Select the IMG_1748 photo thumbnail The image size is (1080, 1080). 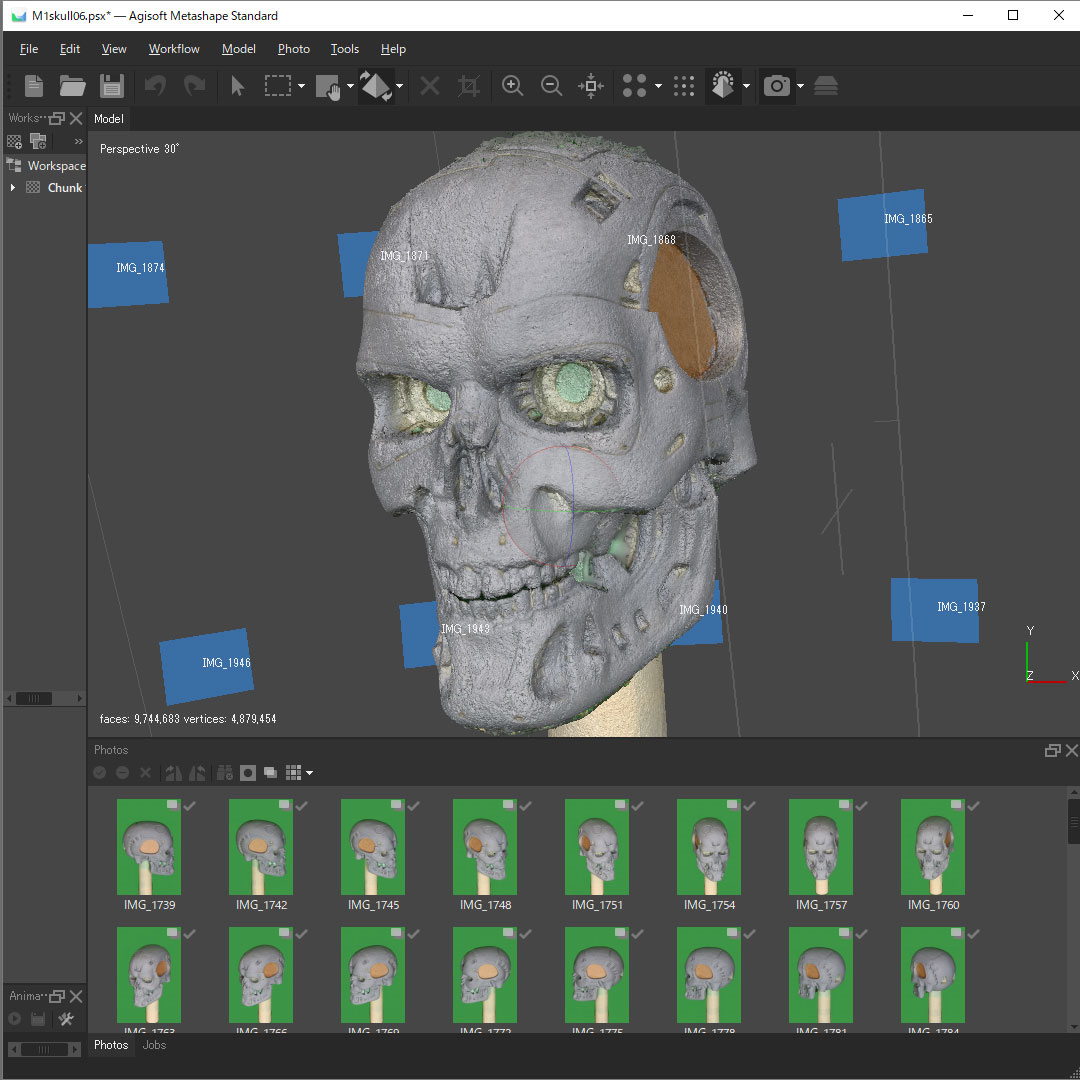485,847
